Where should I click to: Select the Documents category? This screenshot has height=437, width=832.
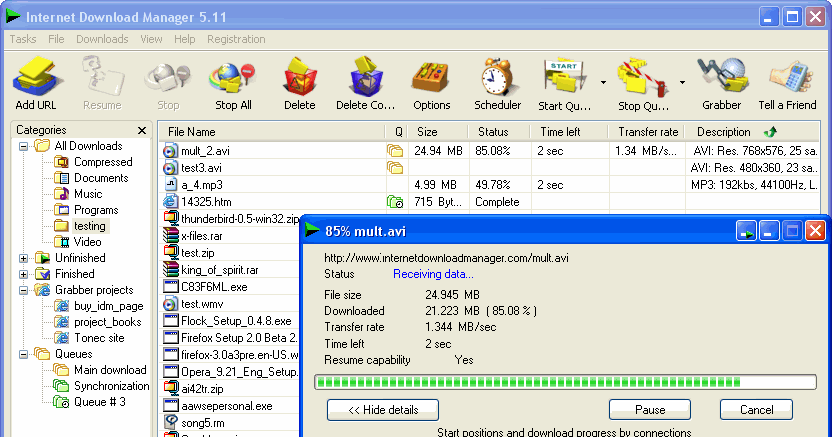pos(91,178)
